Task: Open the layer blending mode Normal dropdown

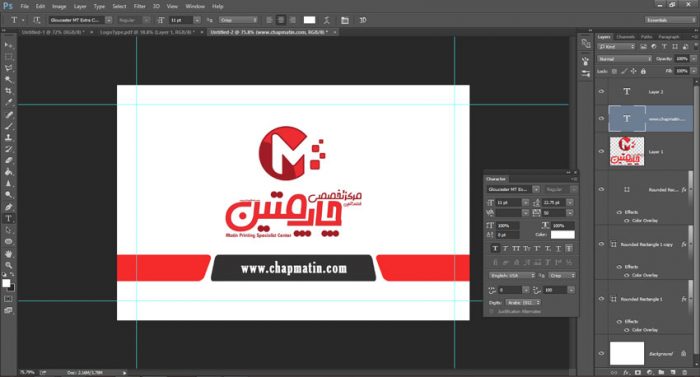Action: point(625,59)
